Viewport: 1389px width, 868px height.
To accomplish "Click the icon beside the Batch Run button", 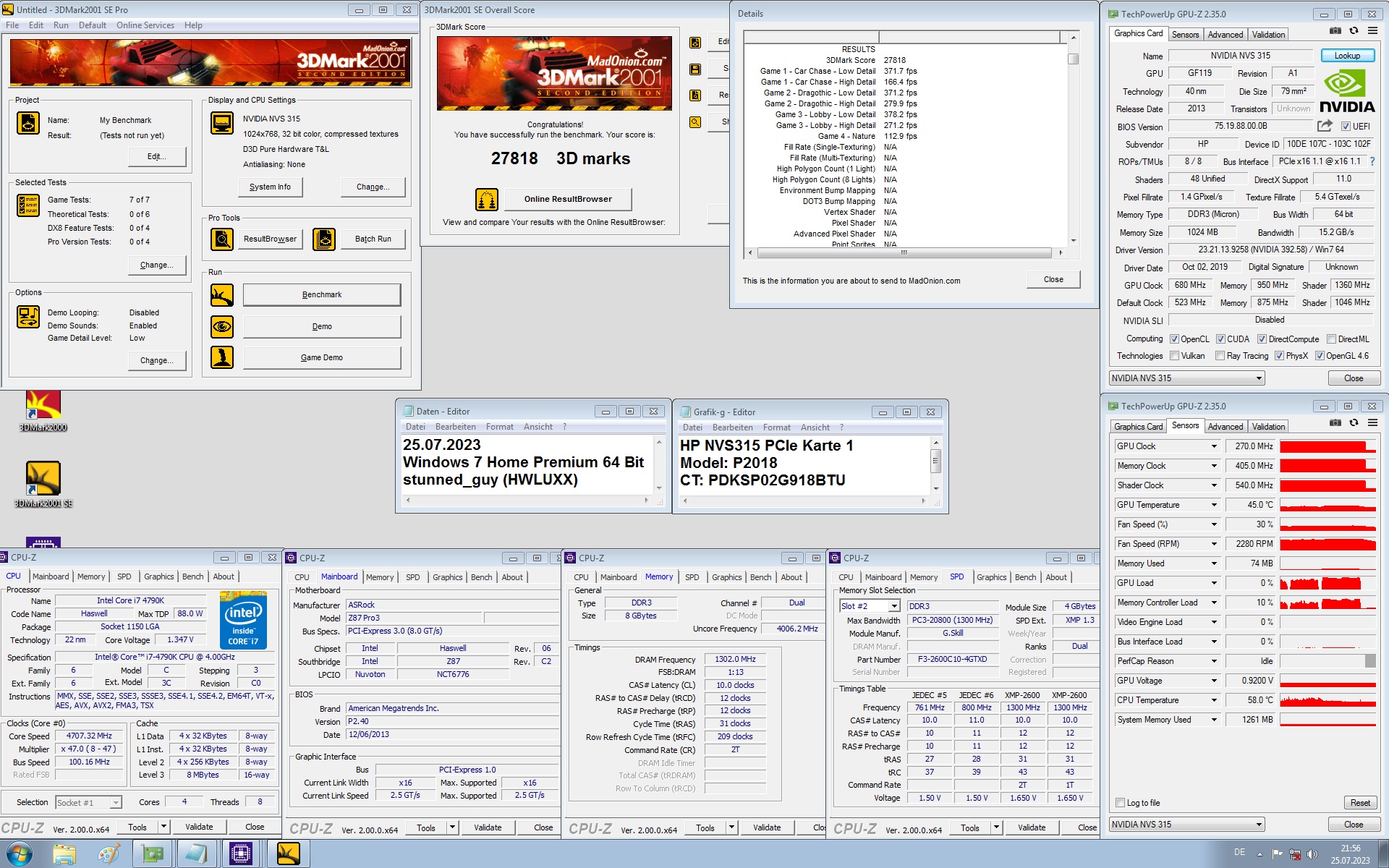I will click(x=324, y=239).
